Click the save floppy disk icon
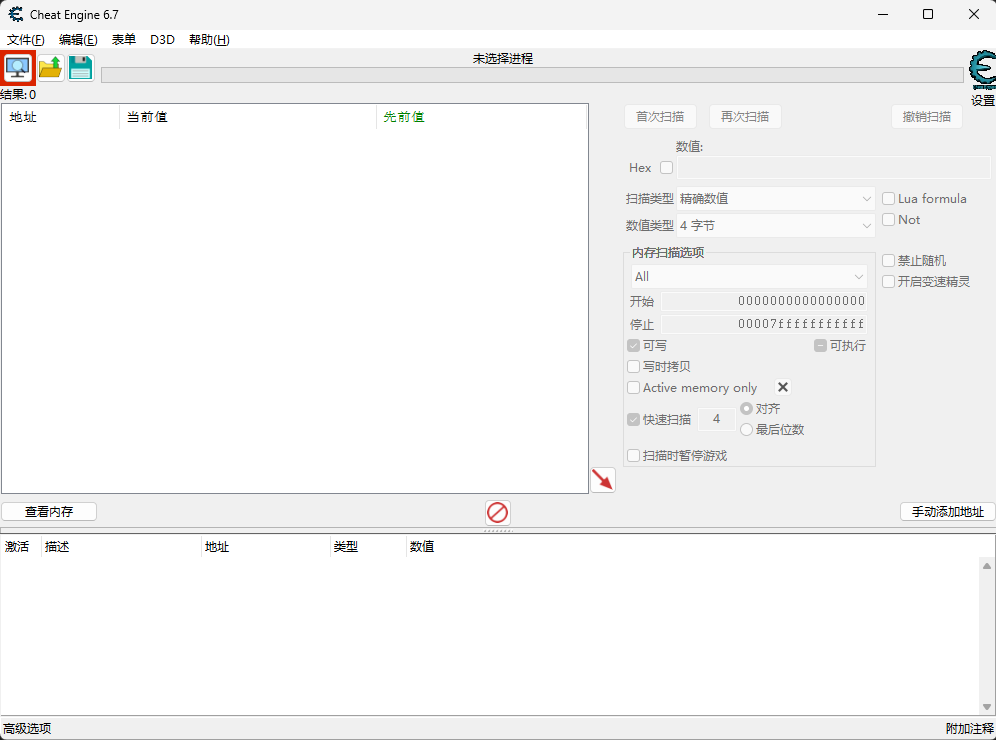This screenshot has height=740, width=996. [80, 68]
